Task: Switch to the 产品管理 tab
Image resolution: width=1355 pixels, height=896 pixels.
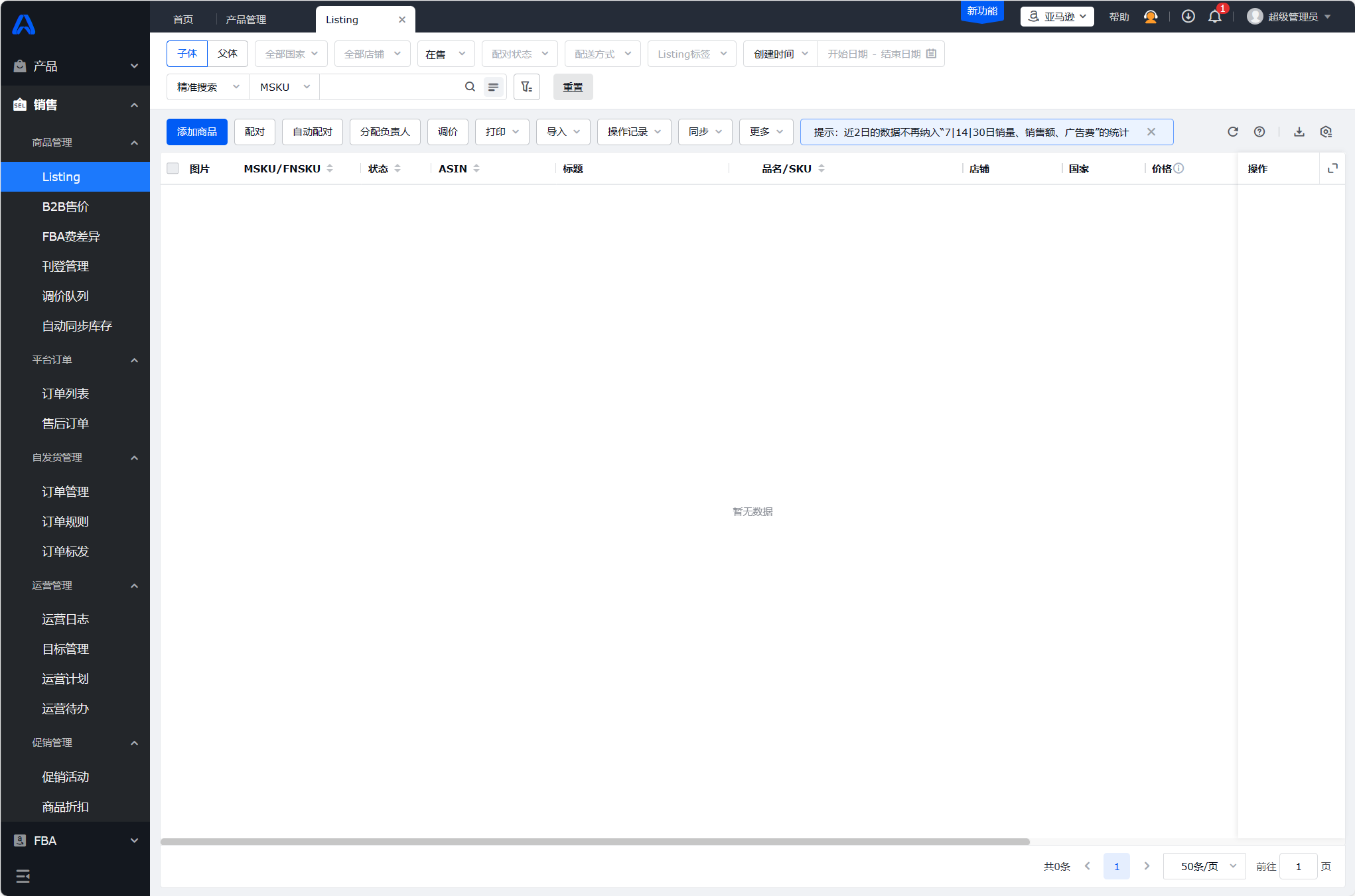Action: click(x=246, y=20)
